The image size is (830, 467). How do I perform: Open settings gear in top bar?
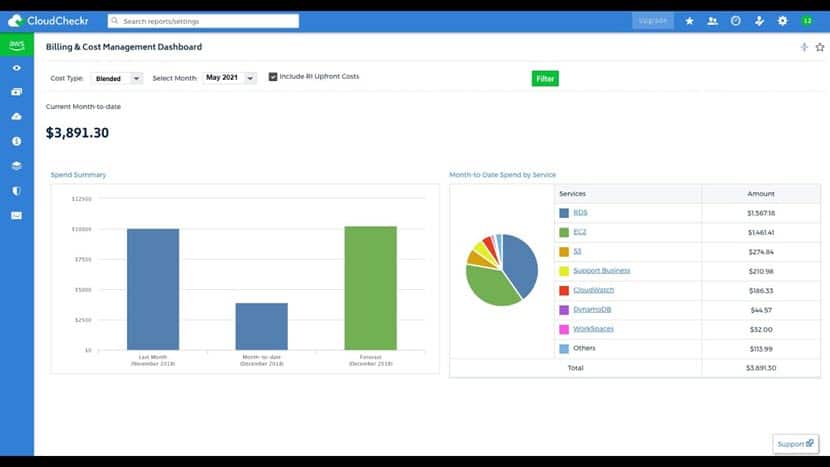[782, 21]
